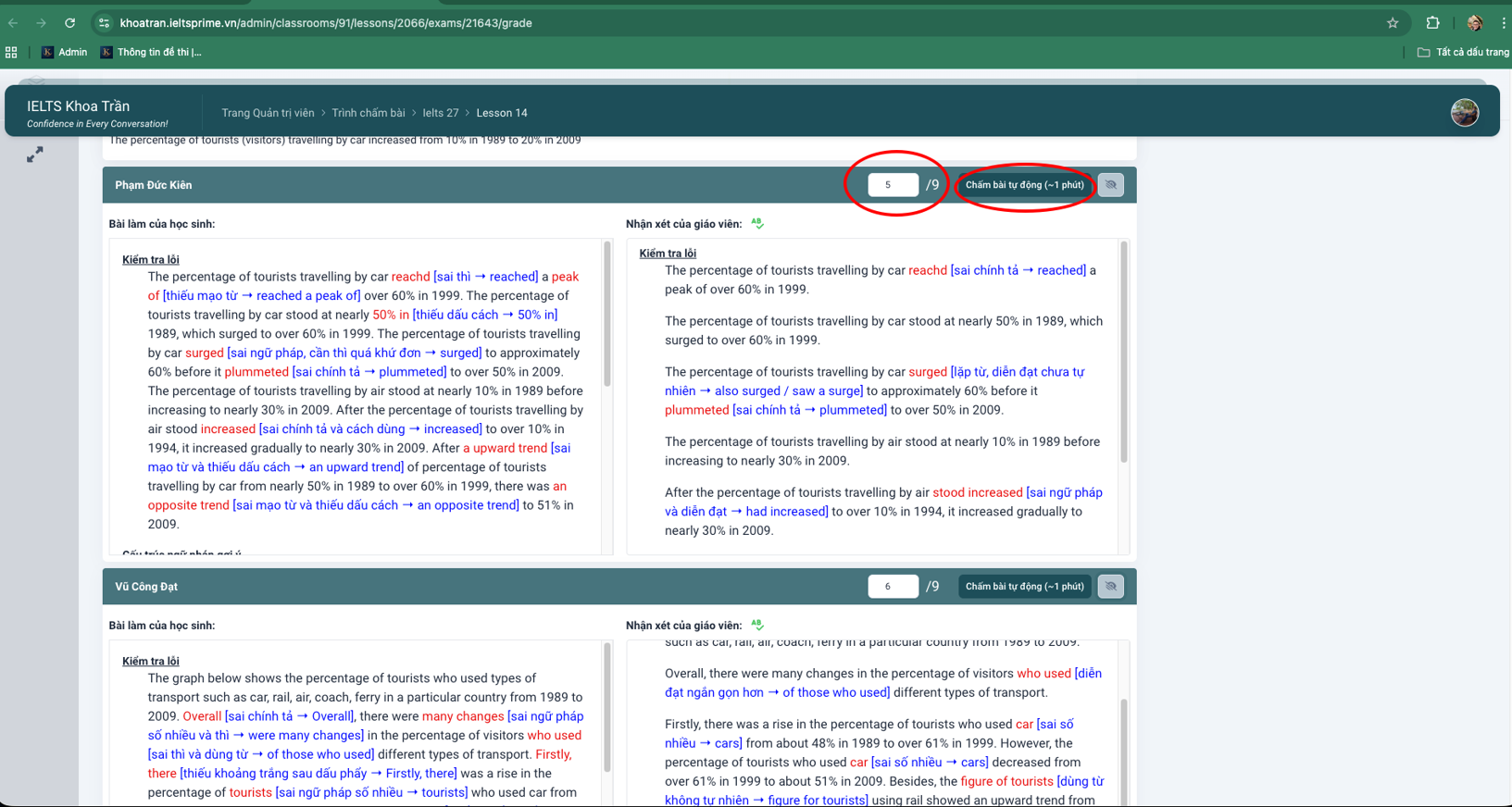
Task: Open Chrome's three-dot menu
Action: click(x=1503, y=23)
